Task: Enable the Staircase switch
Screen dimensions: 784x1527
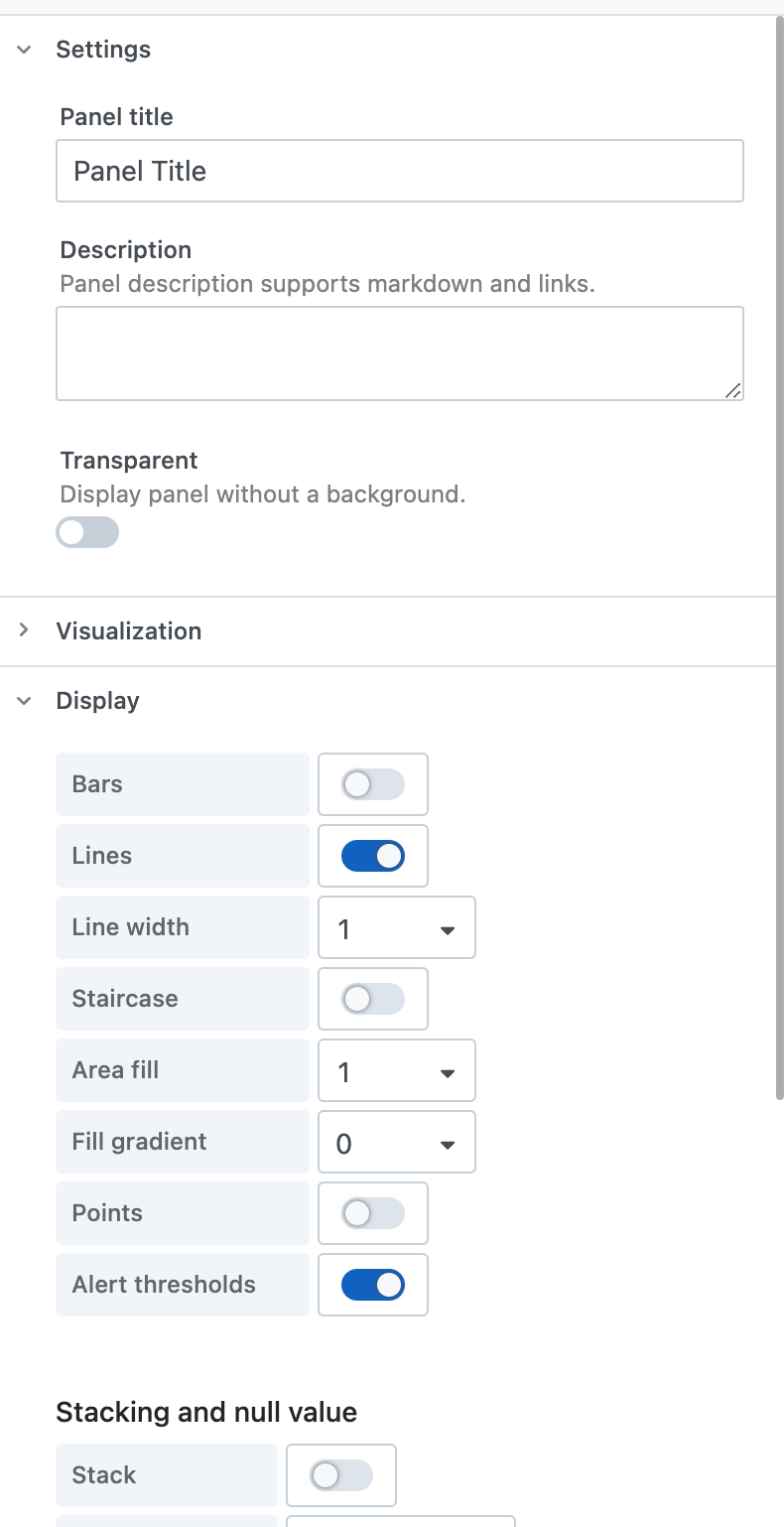Action: coord(373,999)
